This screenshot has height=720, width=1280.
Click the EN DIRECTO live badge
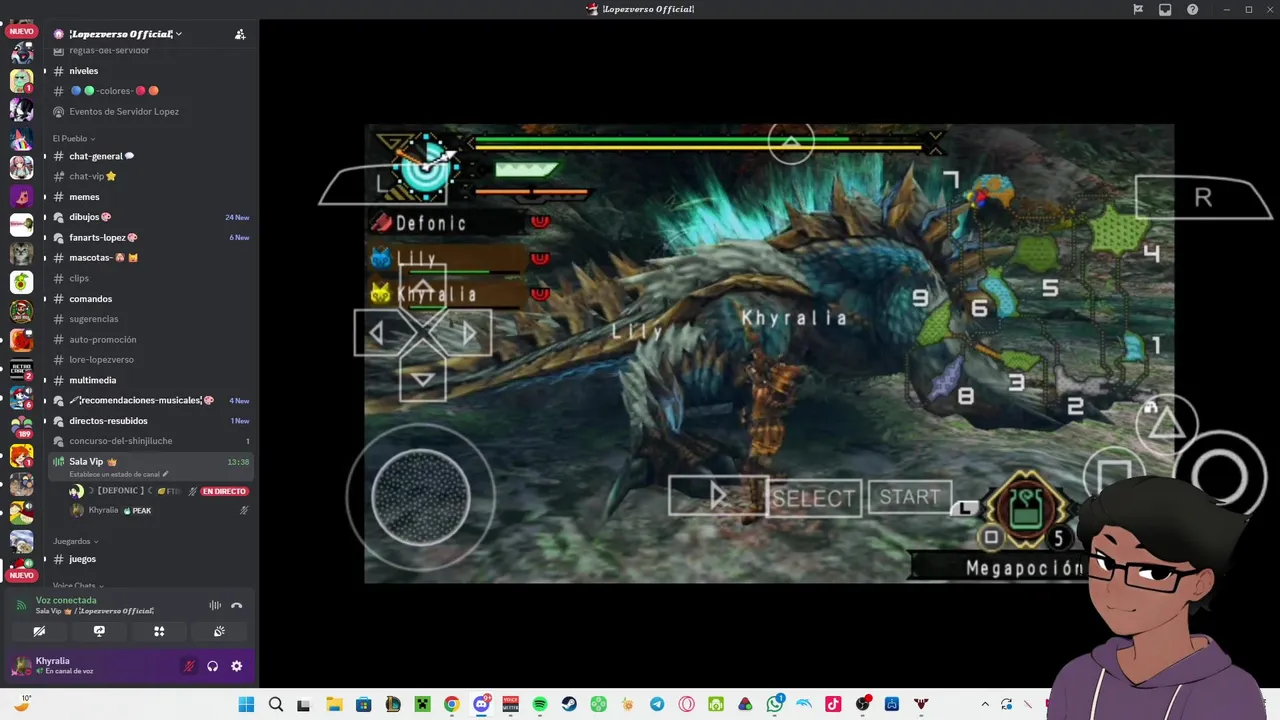[224, 491]
